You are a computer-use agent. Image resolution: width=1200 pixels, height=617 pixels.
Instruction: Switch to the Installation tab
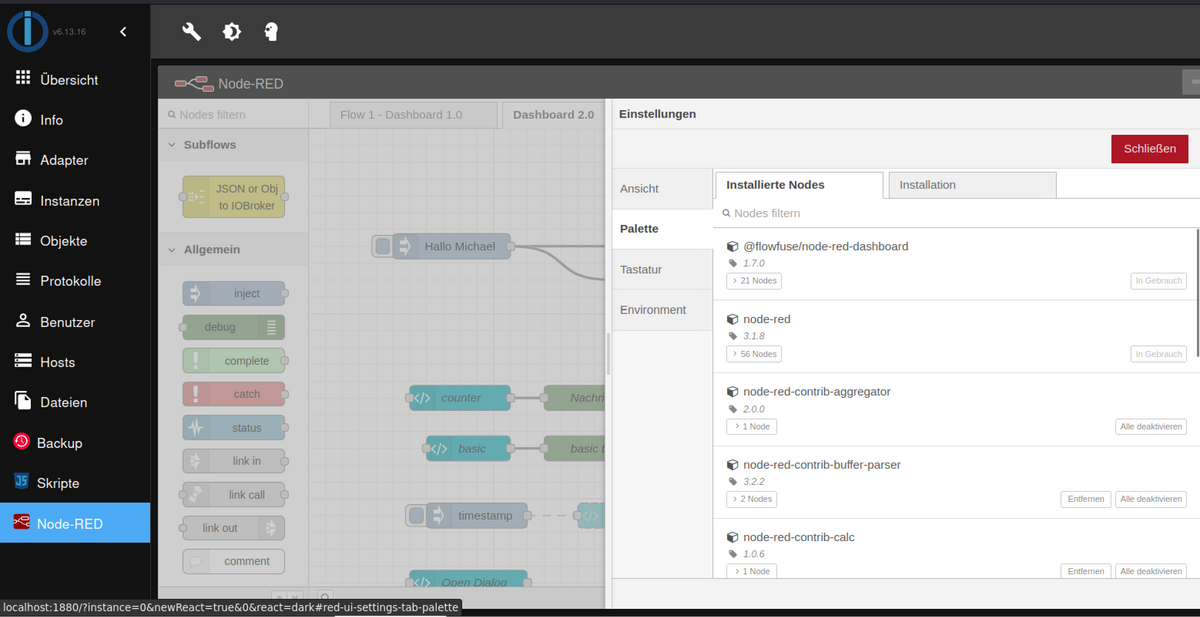(x=972, y=185)
